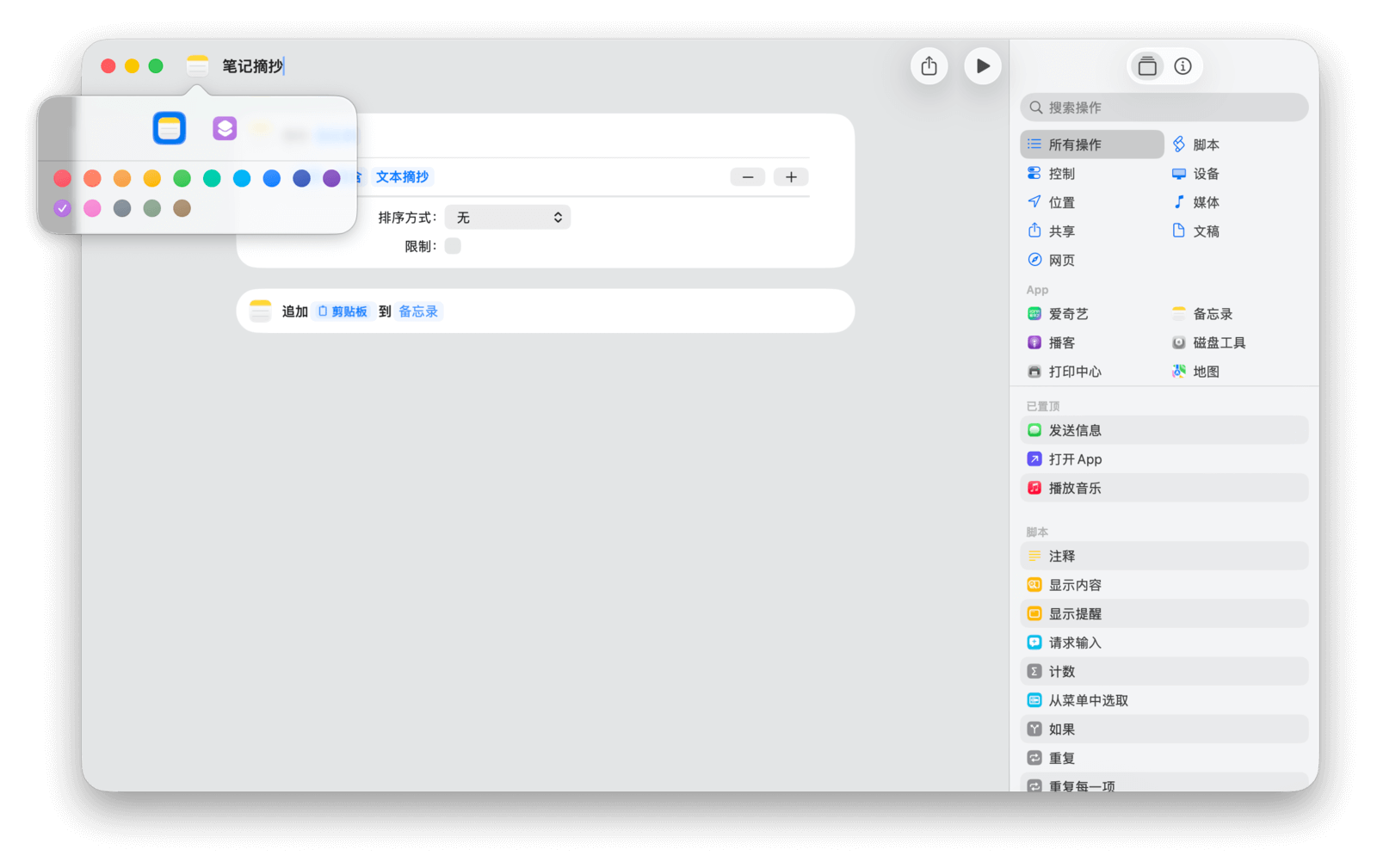This screenshot has height=868, width=1377.
Task: Open the 排序方式 dropdown showing 无
Action: (x=508, y=218)
